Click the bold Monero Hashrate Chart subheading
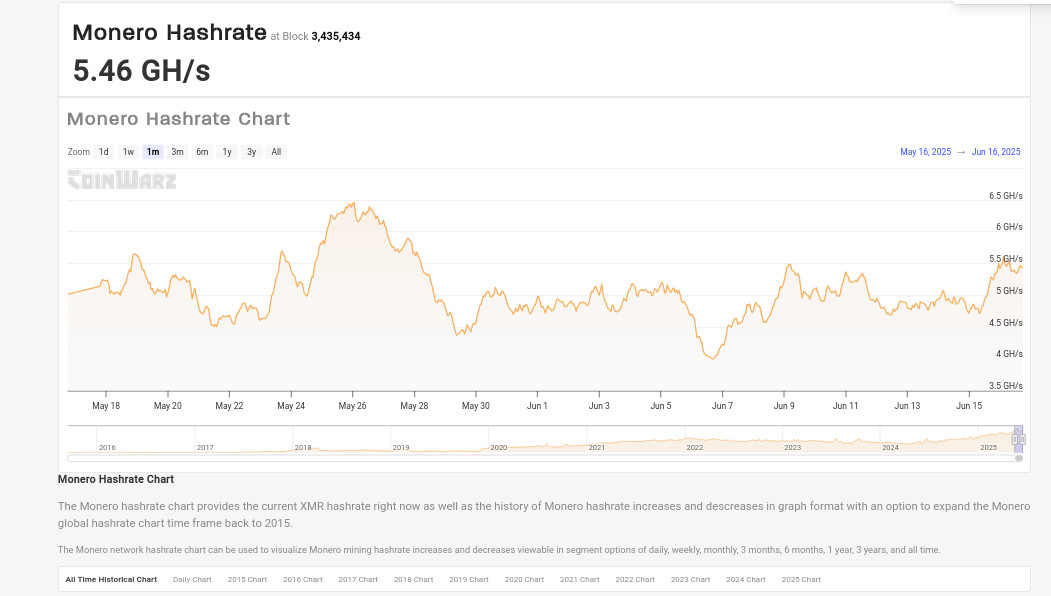Image resolution: width=1051 pixels, height=596 pixels. pos(116,479)
